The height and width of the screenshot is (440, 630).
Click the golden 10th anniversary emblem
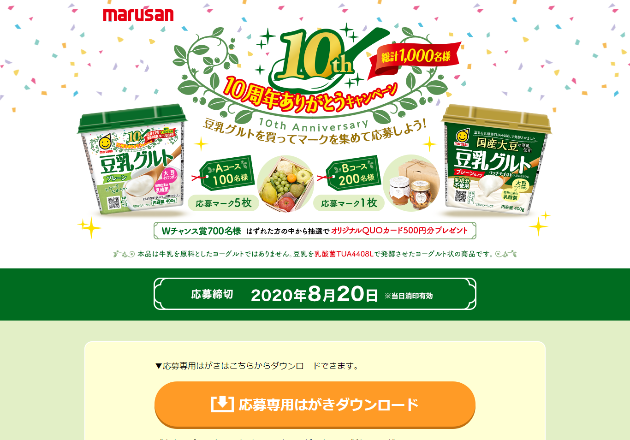click(x=315, y=56)
